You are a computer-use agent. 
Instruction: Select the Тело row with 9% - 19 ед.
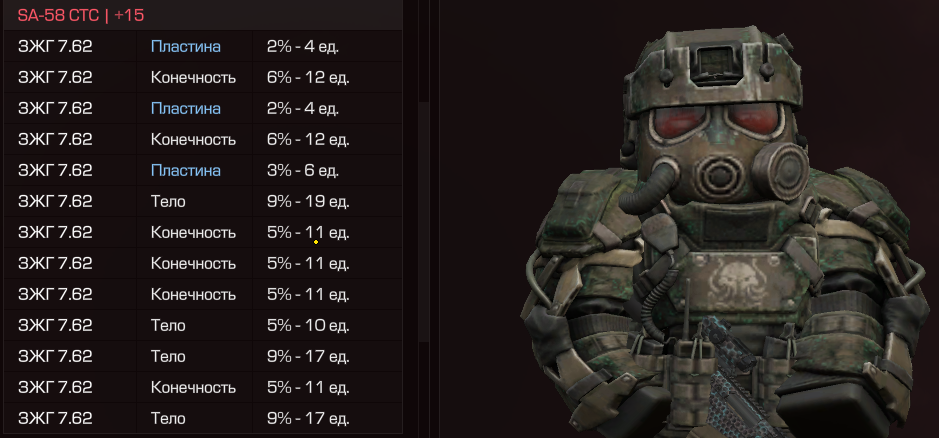coord(203,201)
